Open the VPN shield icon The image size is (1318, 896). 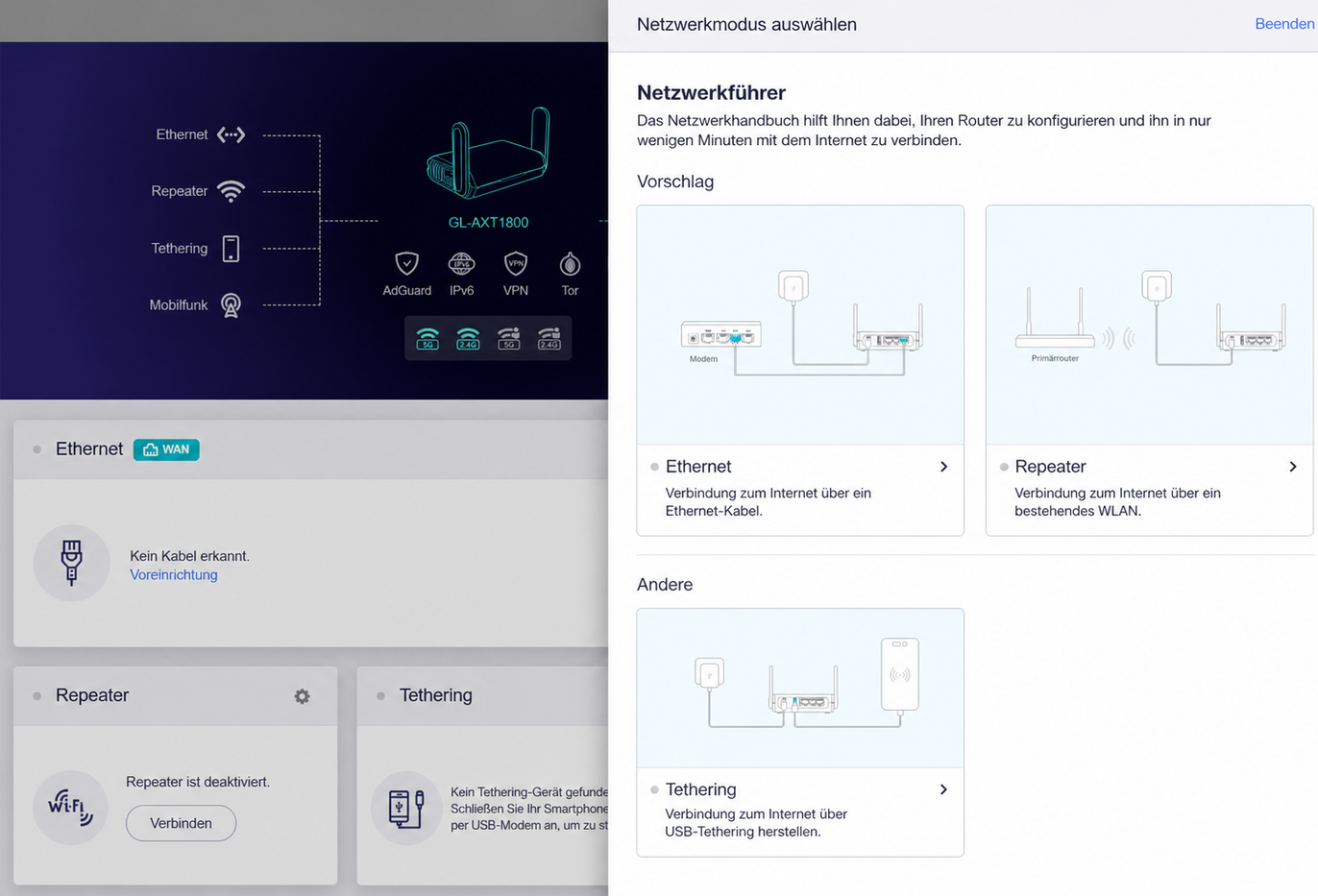(516, 263)
